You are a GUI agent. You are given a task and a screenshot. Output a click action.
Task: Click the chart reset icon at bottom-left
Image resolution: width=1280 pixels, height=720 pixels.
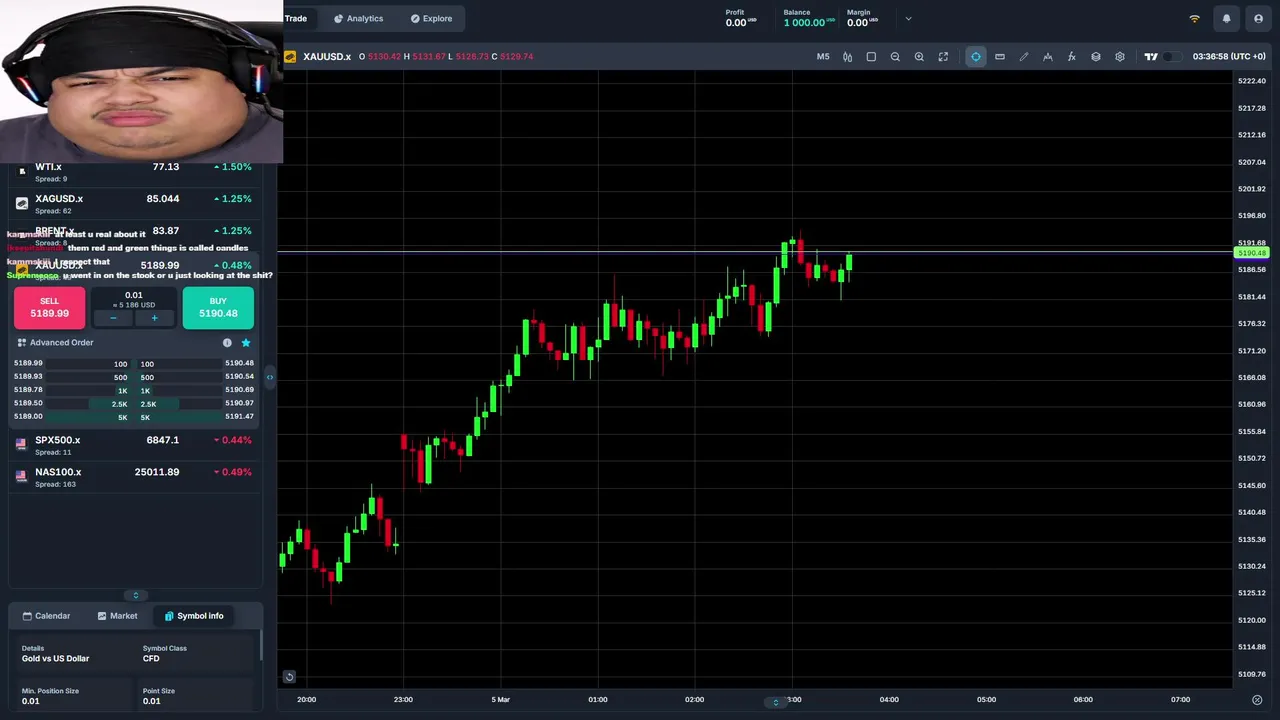(289, 677)
